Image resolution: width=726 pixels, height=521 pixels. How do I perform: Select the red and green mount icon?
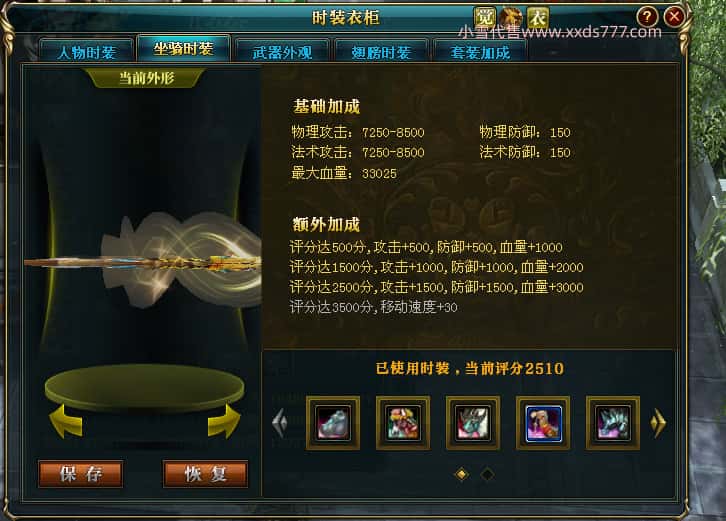pos(403,423)
